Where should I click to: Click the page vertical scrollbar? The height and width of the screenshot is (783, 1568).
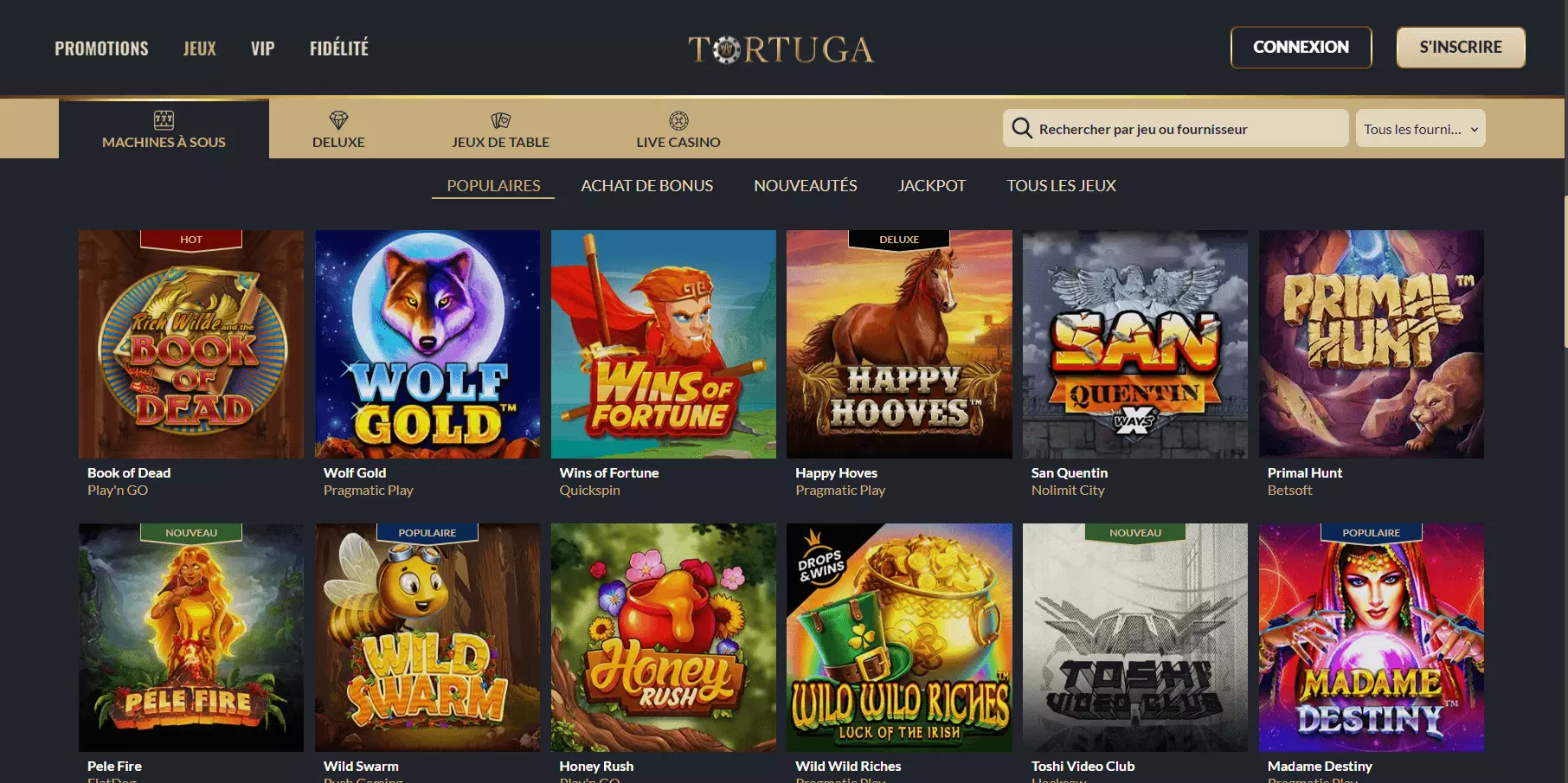(1565, 272)
